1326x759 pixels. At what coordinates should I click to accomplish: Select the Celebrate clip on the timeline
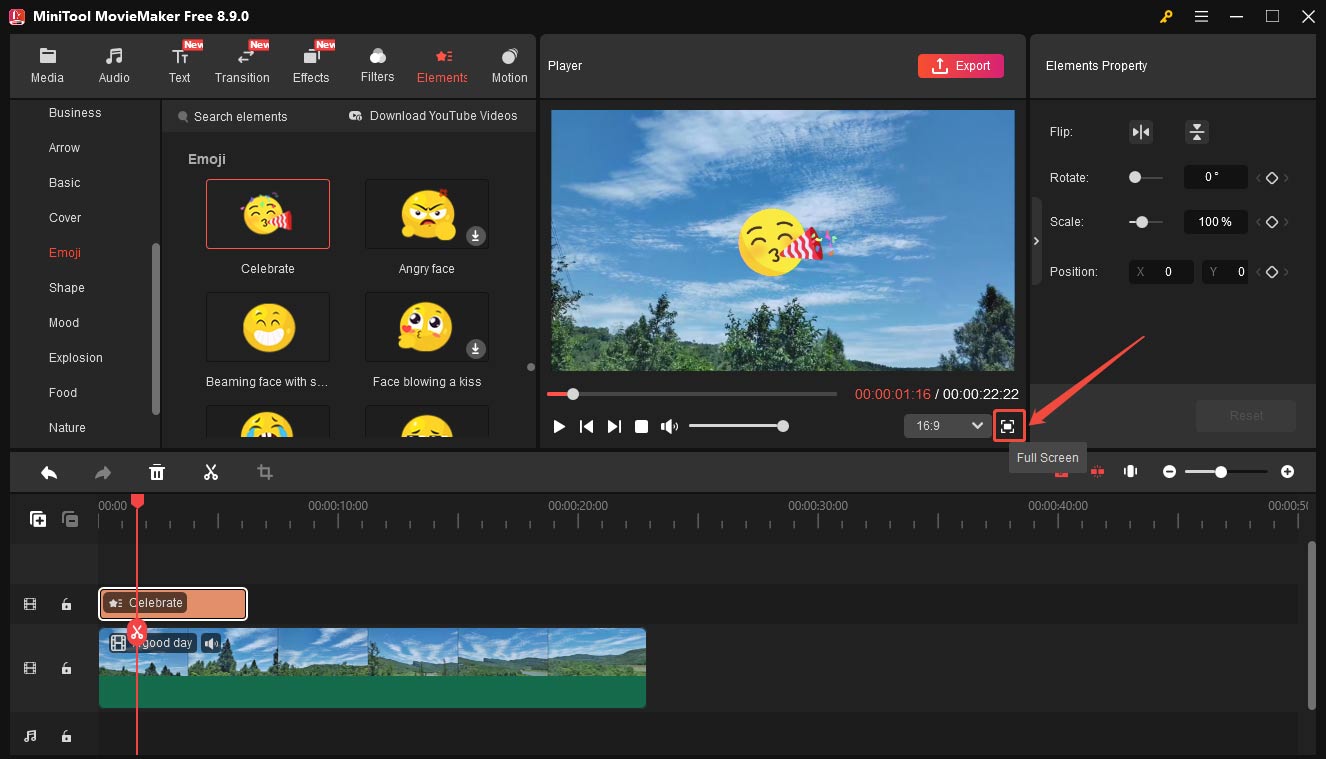coord(173,604)
